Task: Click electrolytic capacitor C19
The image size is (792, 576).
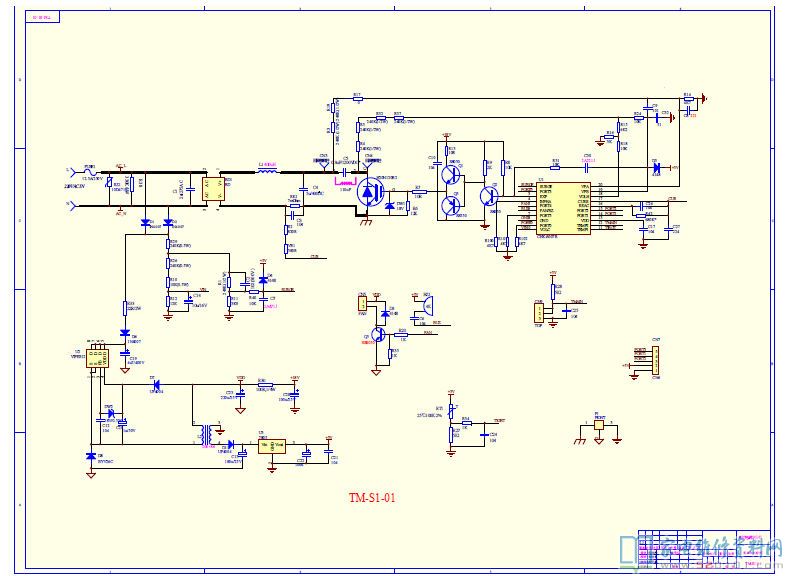Action: 124,353
